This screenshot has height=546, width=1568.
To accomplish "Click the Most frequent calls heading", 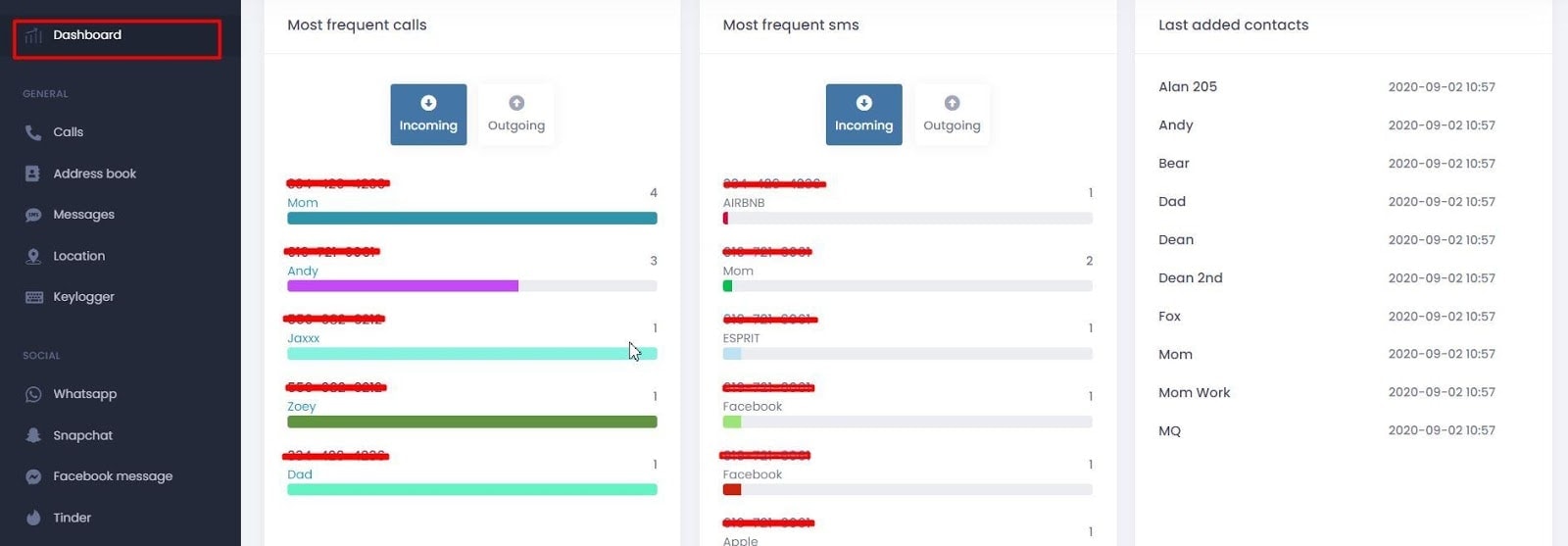I will click(357, 25).
